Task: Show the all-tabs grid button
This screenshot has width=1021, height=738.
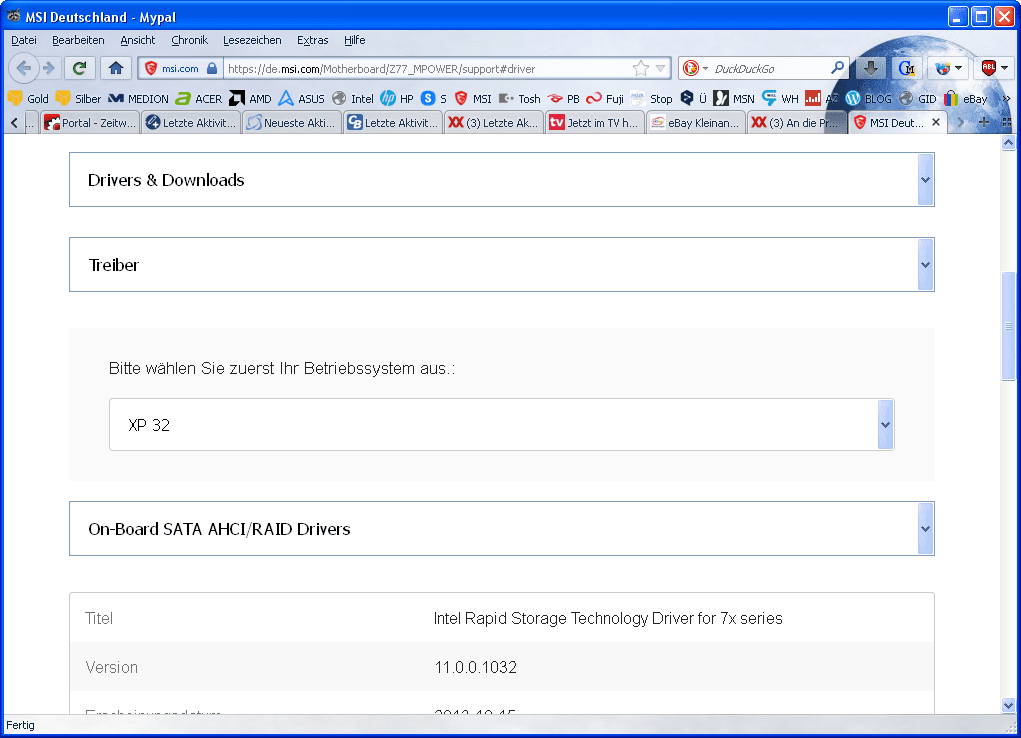Action: (x=1007, y=122)
